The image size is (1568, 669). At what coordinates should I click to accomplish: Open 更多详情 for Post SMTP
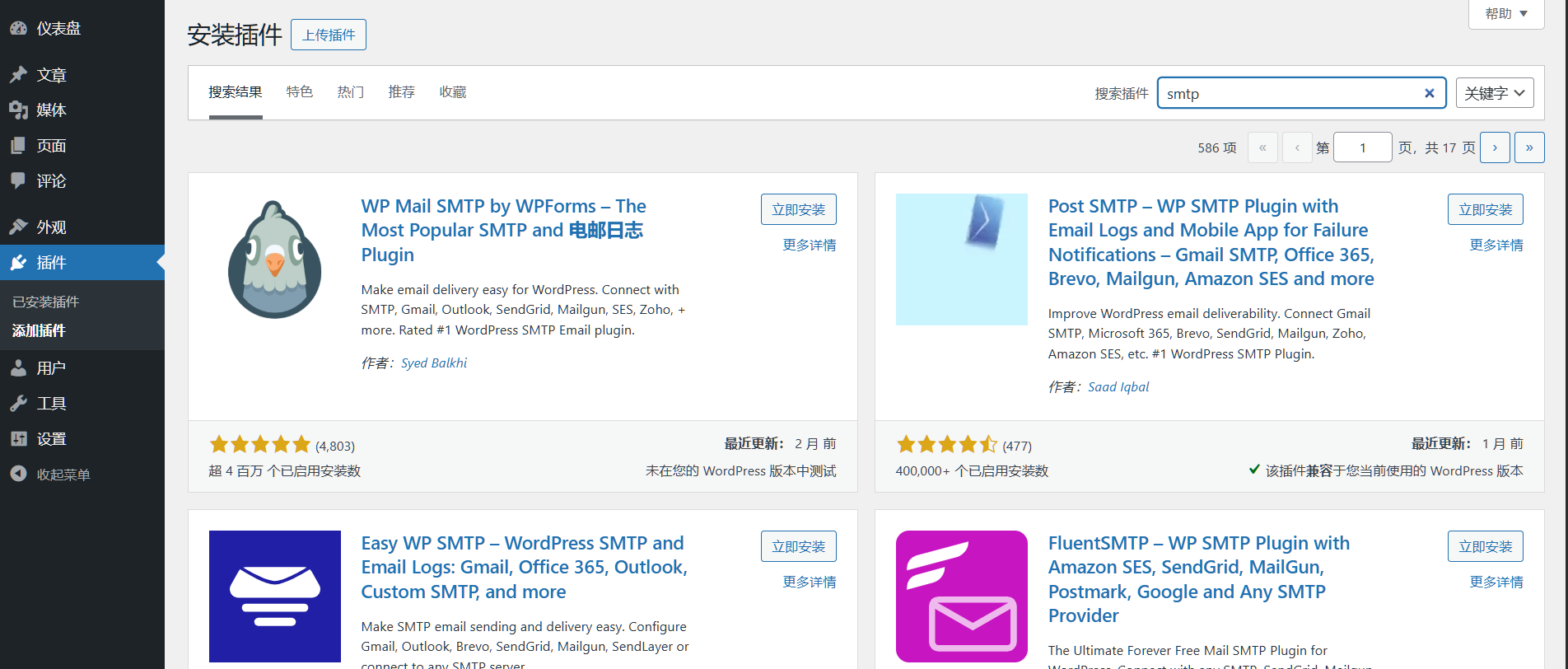tap(1496, 245)
